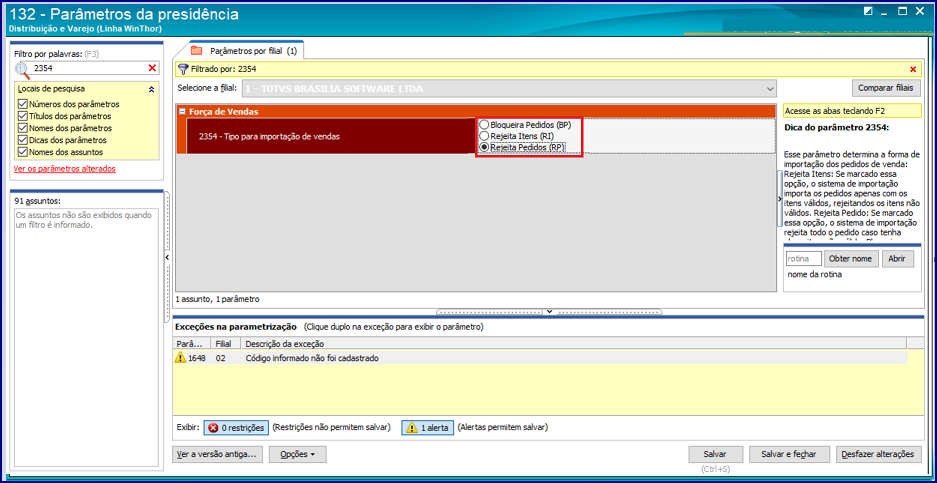Click the Abrir button

tap(897, 259)
